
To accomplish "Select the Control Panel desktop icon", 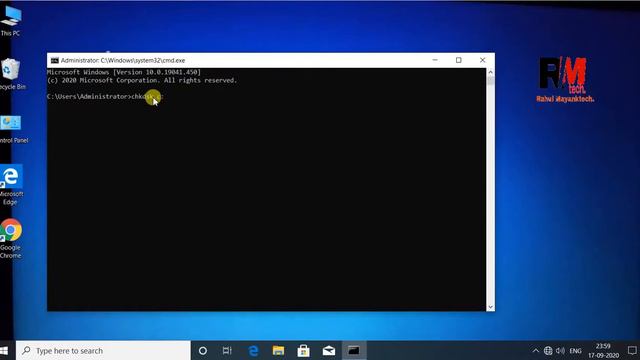I will pos(12,129).
